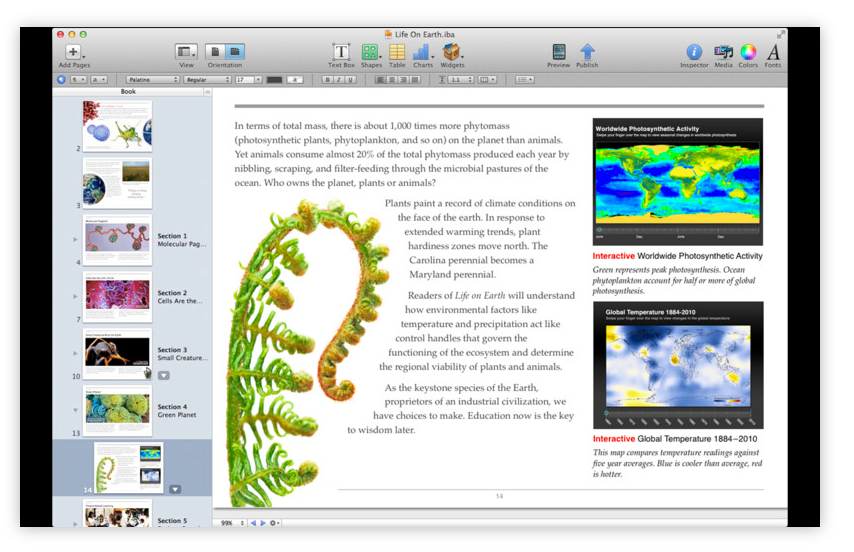Go to next page arrow
Viewport: 854px width, 552px height.
pyautogui.click(x=263, y=523)
